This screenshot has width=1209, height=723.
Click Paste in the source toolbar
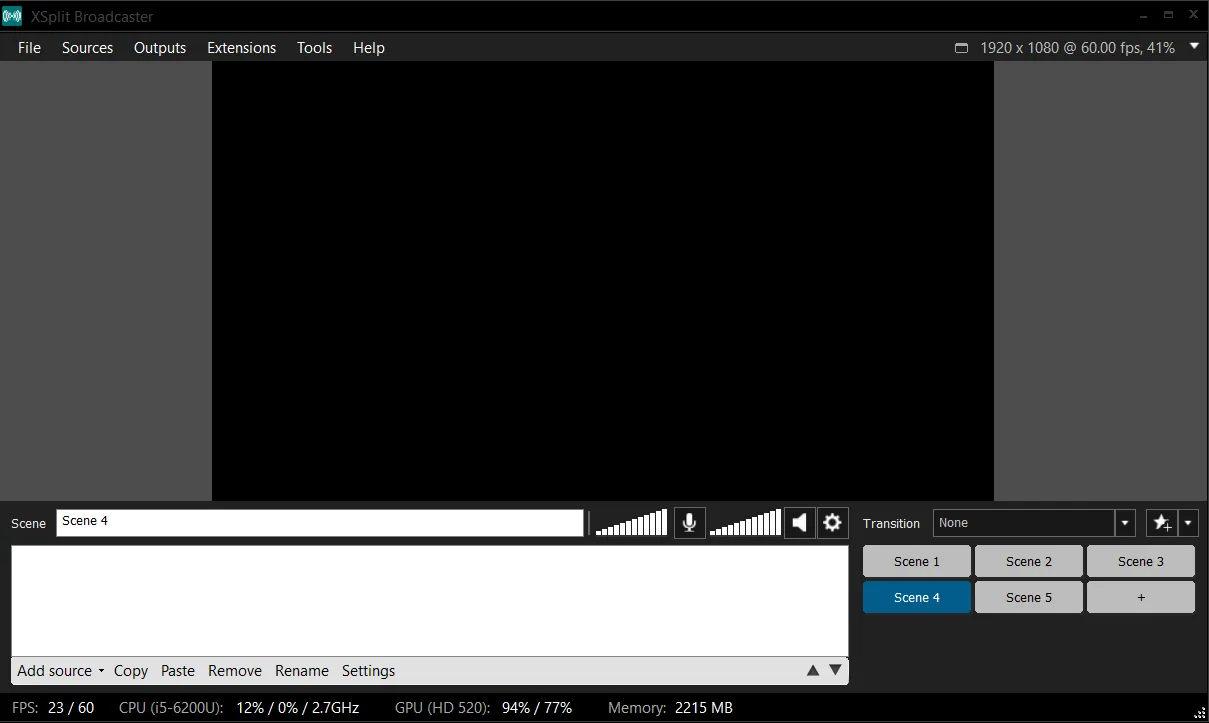[x=178, y=671]
